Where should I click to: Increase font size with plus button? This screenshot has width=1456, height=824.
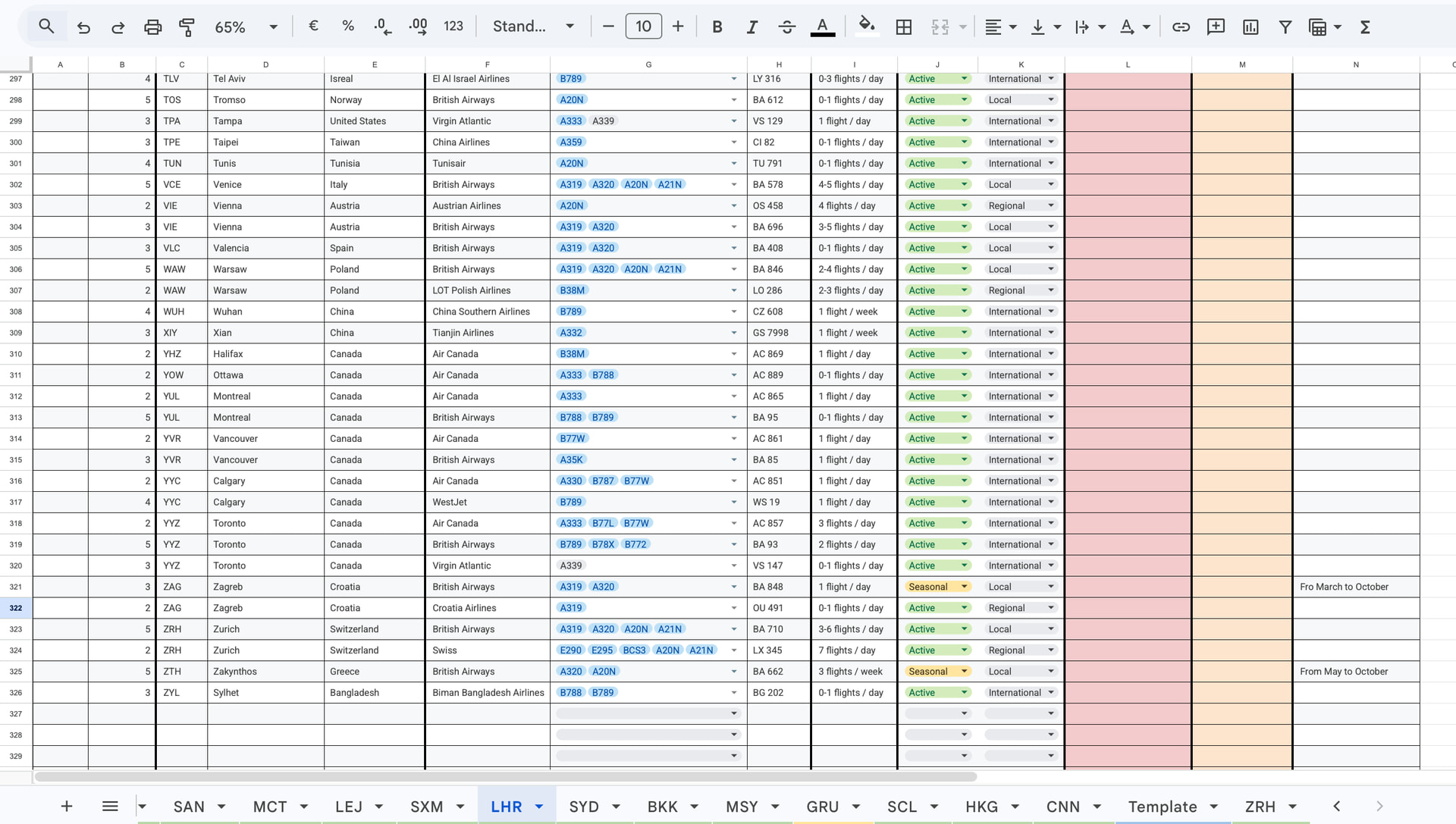click(x=678, y=27)
